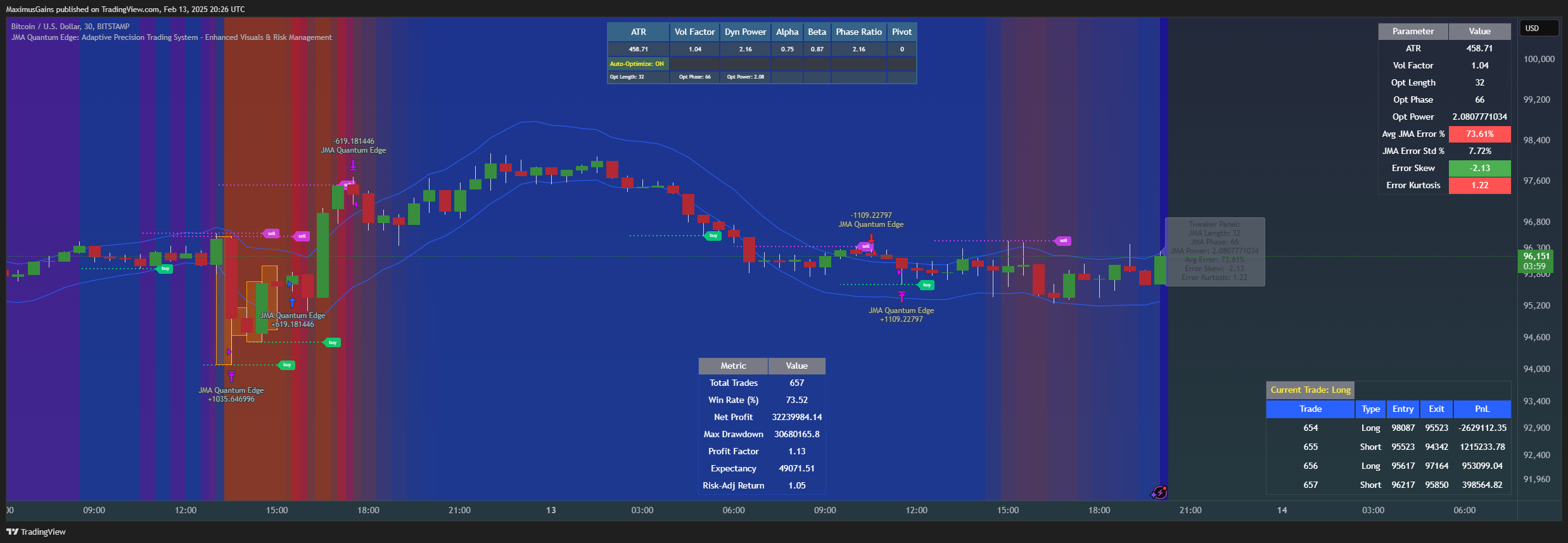This screenshot has width=1568, height=543.
Task: Click the sell tag under the -1109.22797 annotation
Action: coord(865,246)
